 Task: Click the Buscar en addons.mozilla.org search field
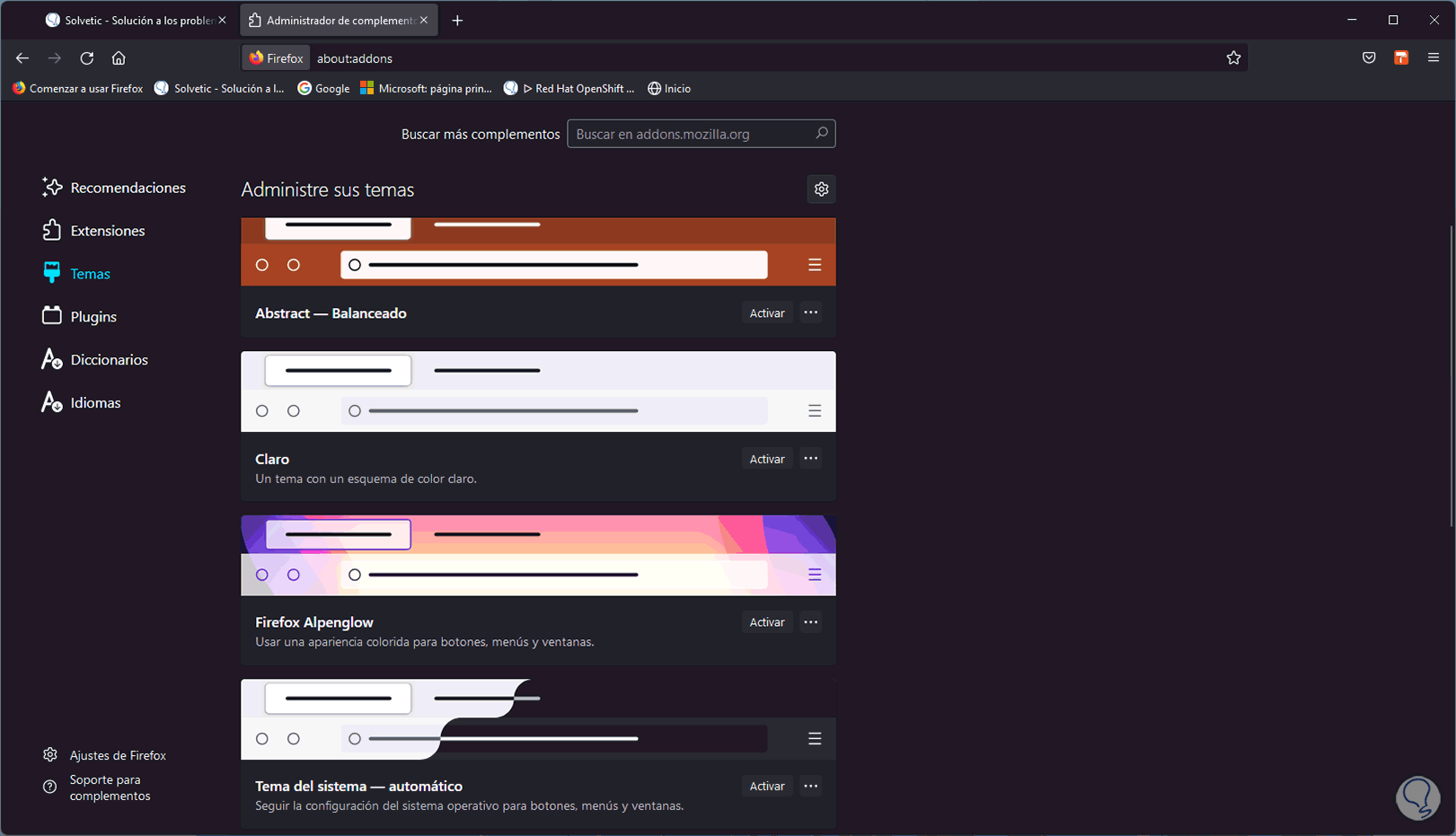(x=702, y=134)
